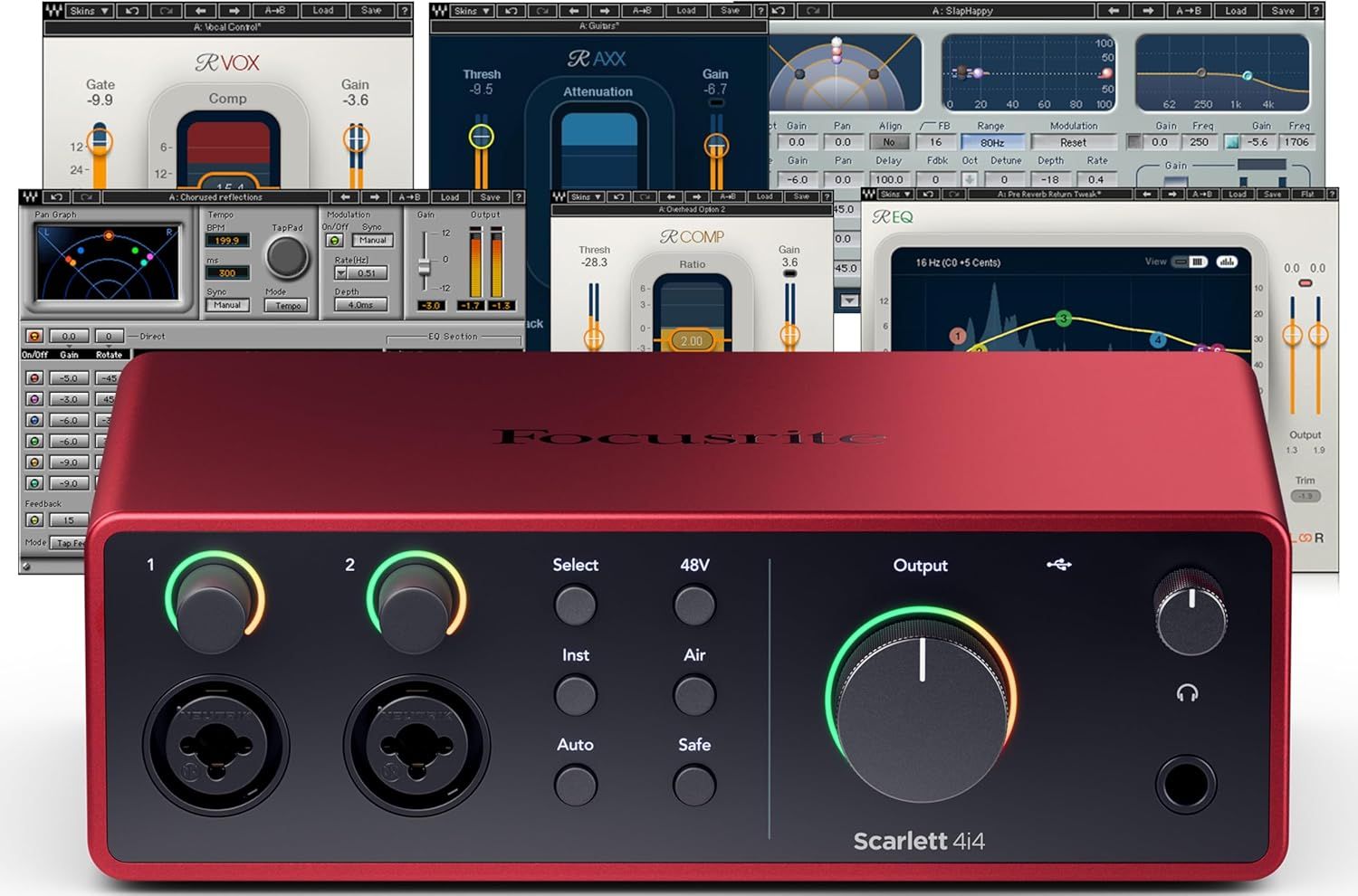Open the Skins dropdown in RComp
This screenshot has height=896, width=1358.
584,196
